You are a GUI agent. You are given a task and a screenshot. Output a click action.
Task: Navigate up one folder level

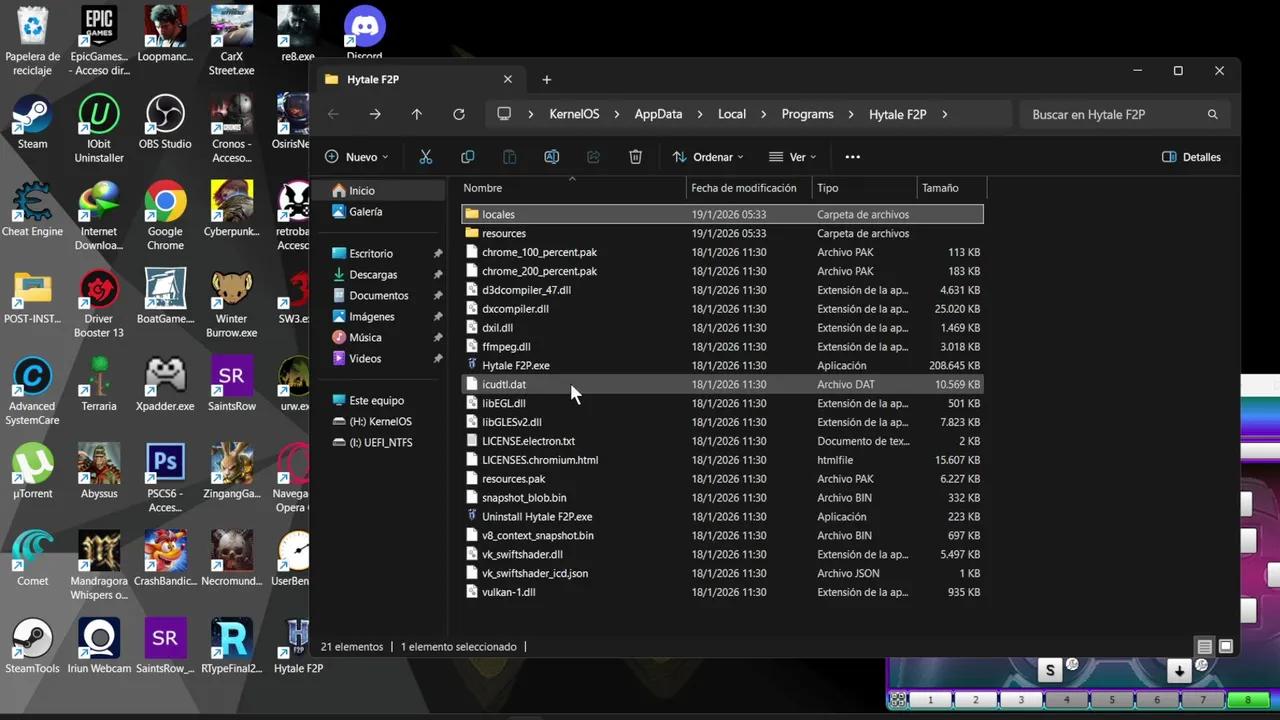point(417,114)
